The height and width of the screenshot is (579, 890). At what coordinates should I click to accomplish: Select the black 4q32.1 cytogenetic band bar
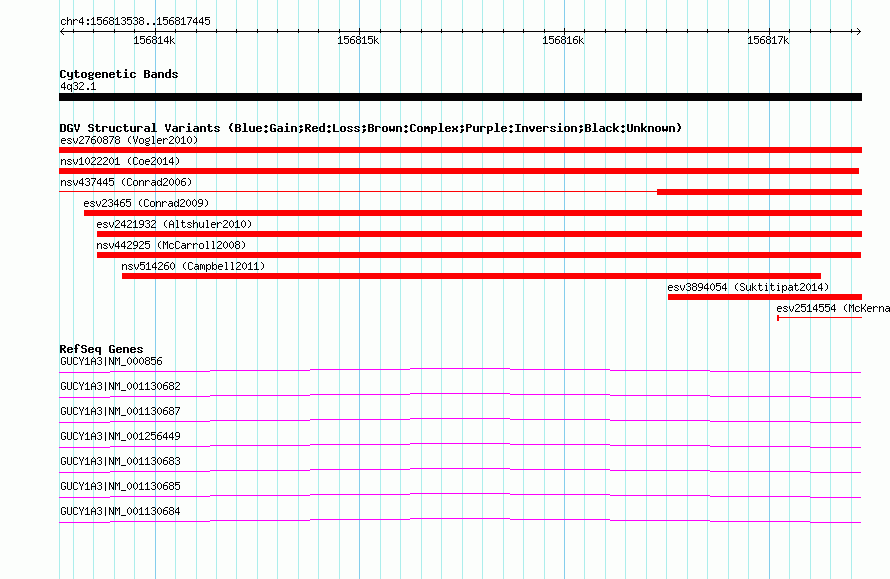(x=460, y=97)
